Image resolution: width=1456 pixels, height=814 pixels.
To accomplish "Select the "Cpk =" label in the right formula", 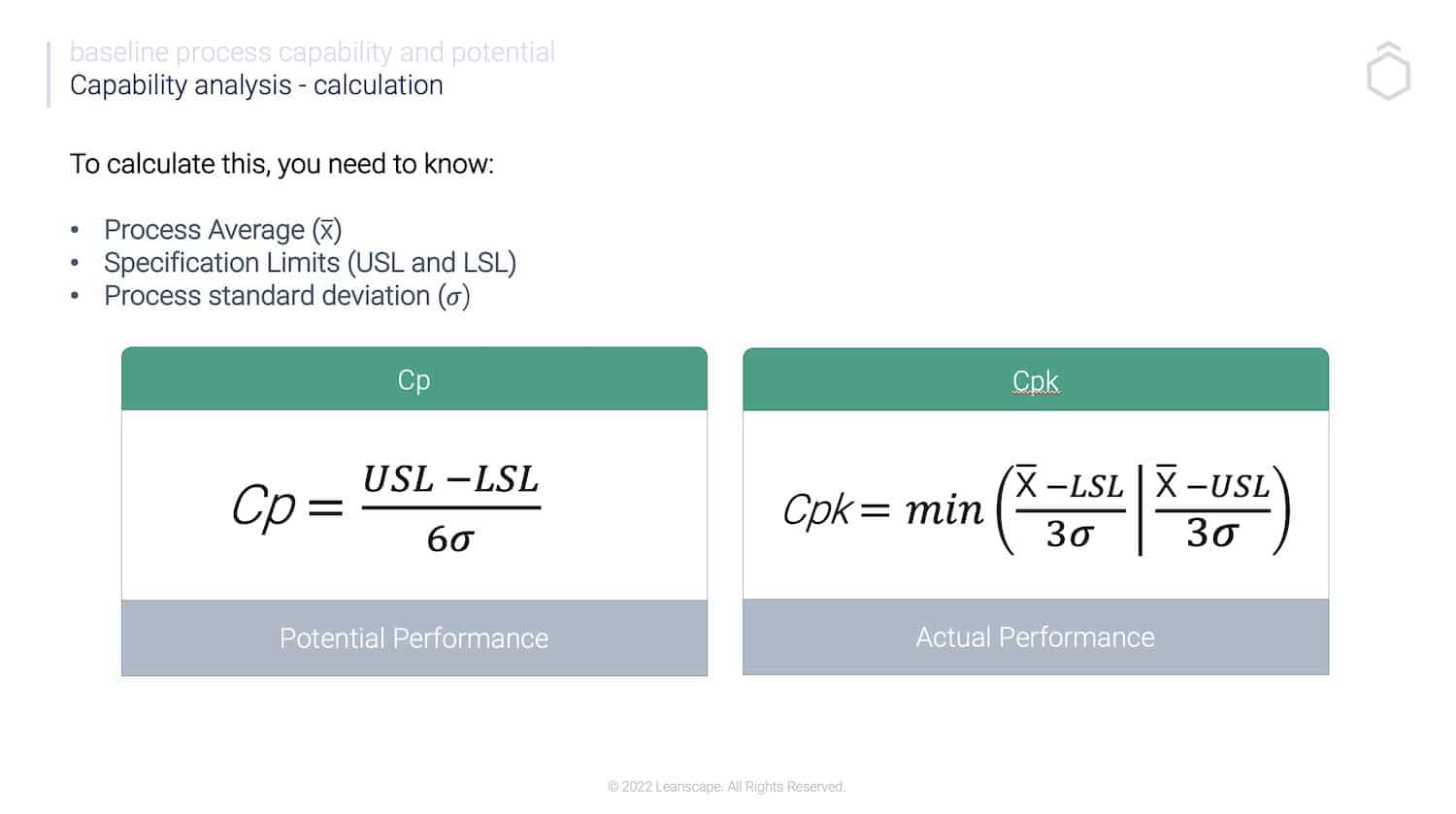I will [836, 509].
